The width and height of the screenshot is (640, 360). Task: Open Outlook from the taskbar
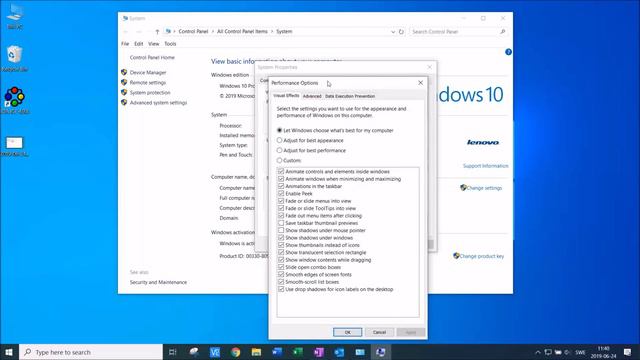click(x=339, y=352)
